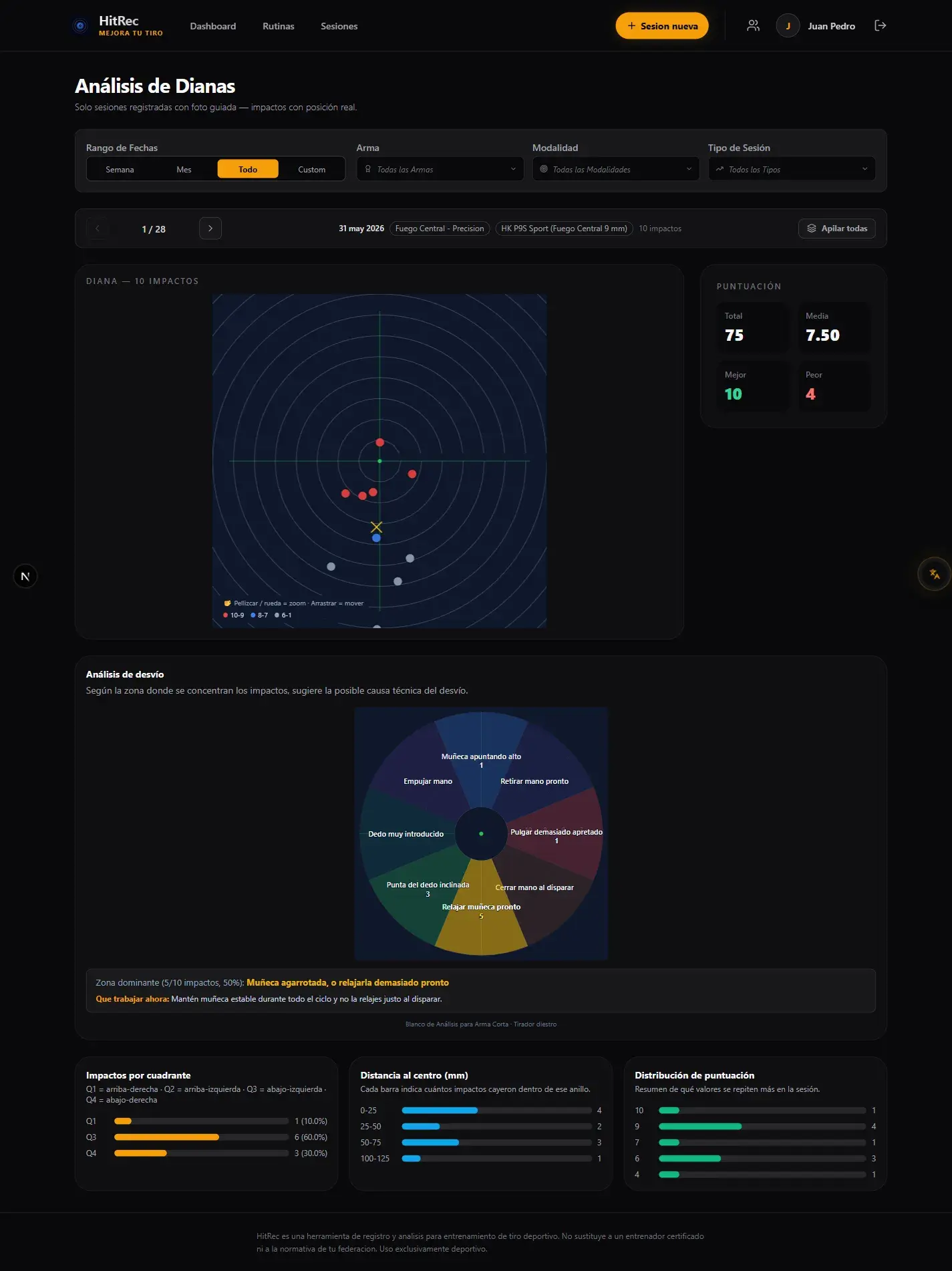Click the logout arrow icon

pos(880,25)
